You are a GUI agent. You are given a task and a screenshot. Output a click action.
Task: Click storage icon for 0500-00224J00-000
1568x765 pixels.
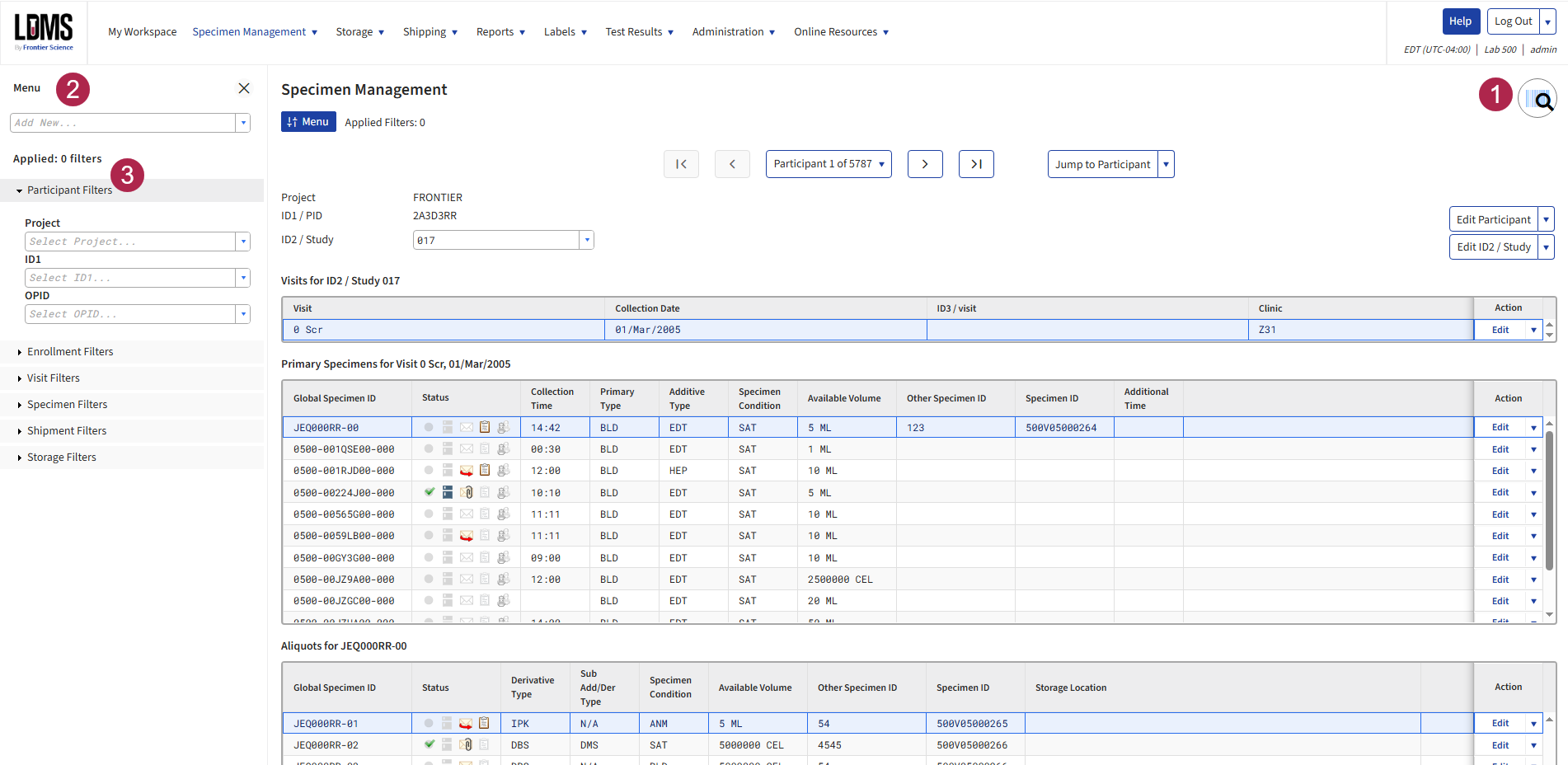[x=448, y=492]
